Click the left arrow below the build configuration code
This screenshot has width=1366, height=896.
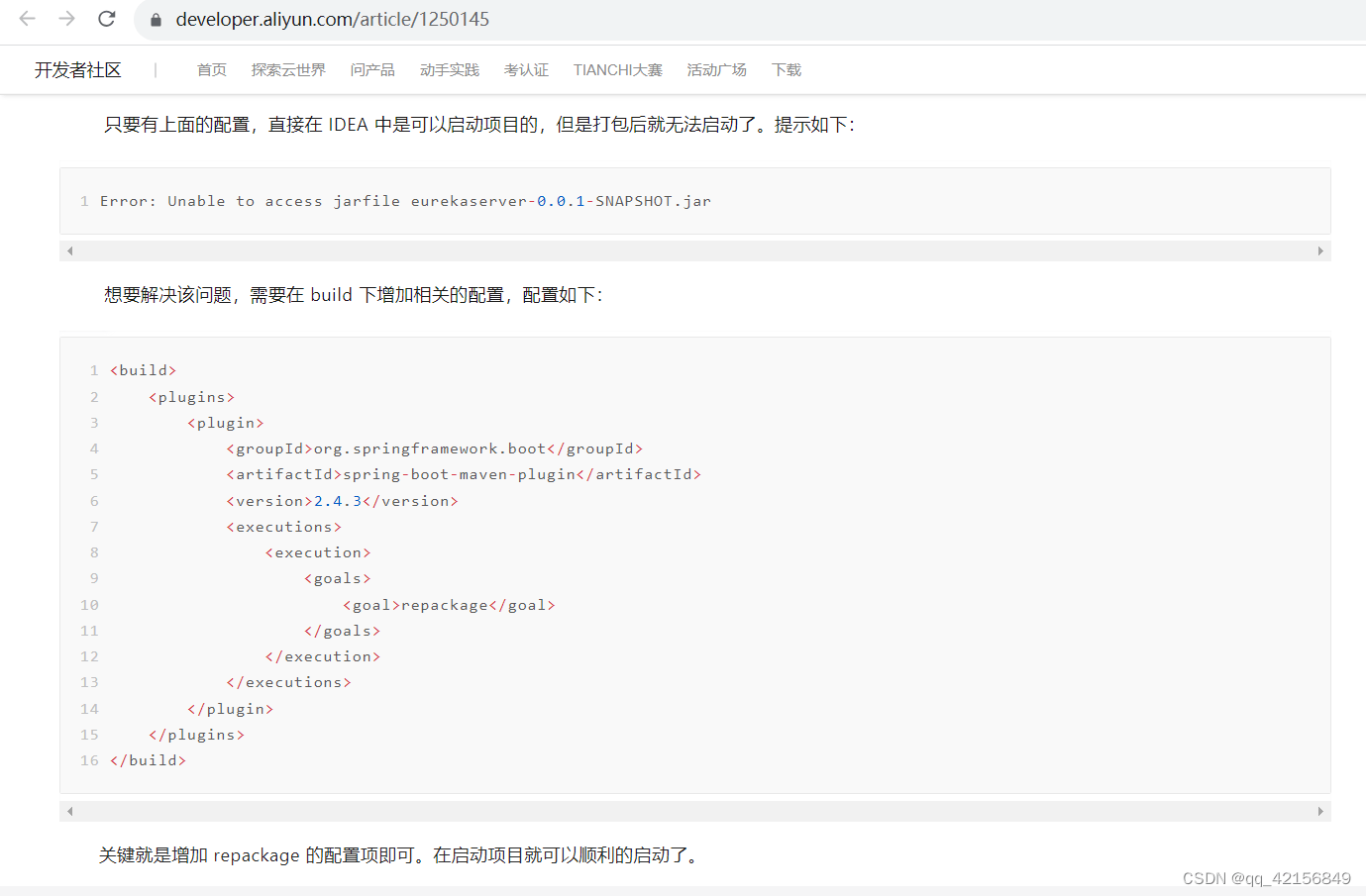pyautogui.click(x=69, y=811)
